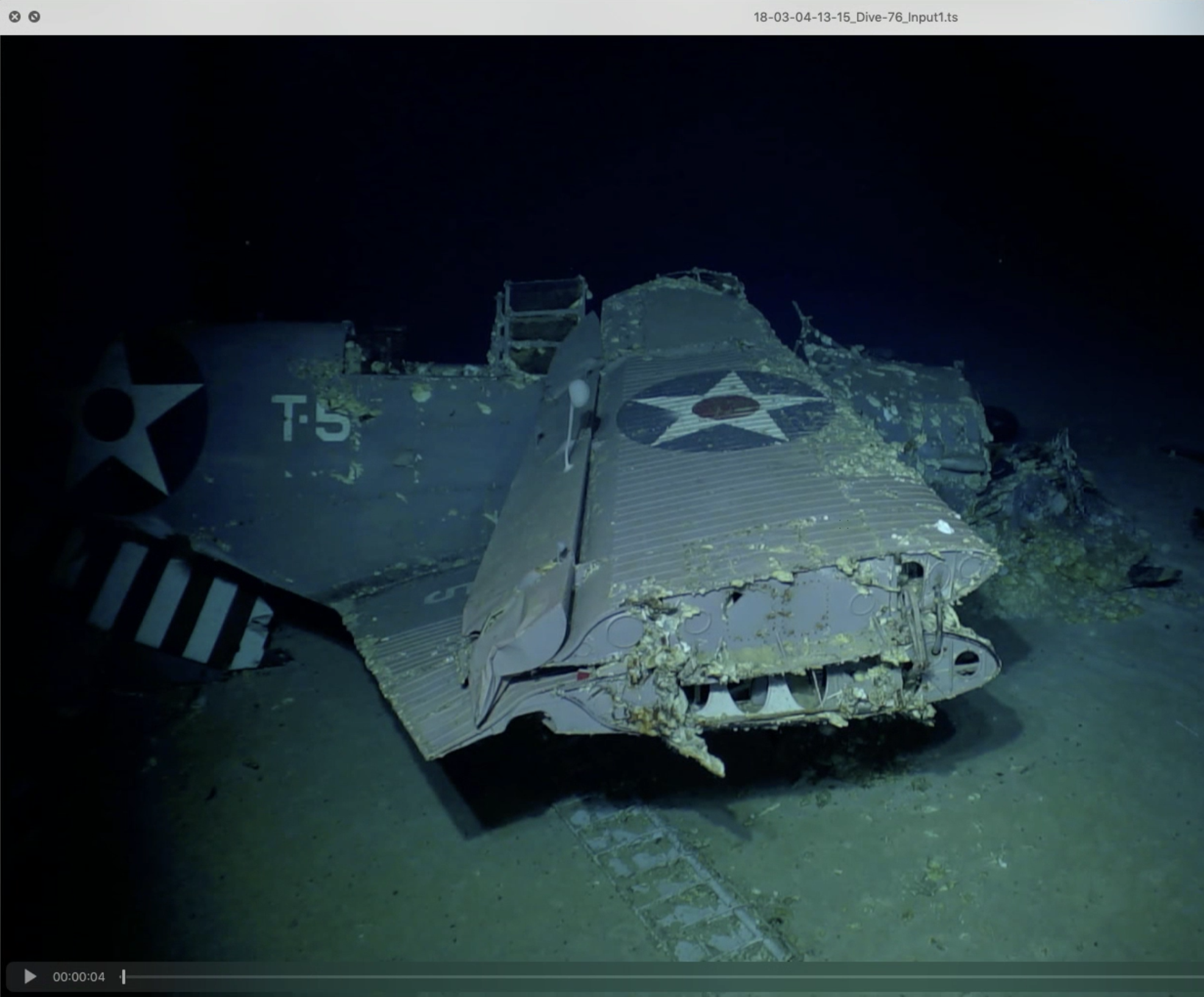Click the elapsed time 00:00:04

[79, 977]
